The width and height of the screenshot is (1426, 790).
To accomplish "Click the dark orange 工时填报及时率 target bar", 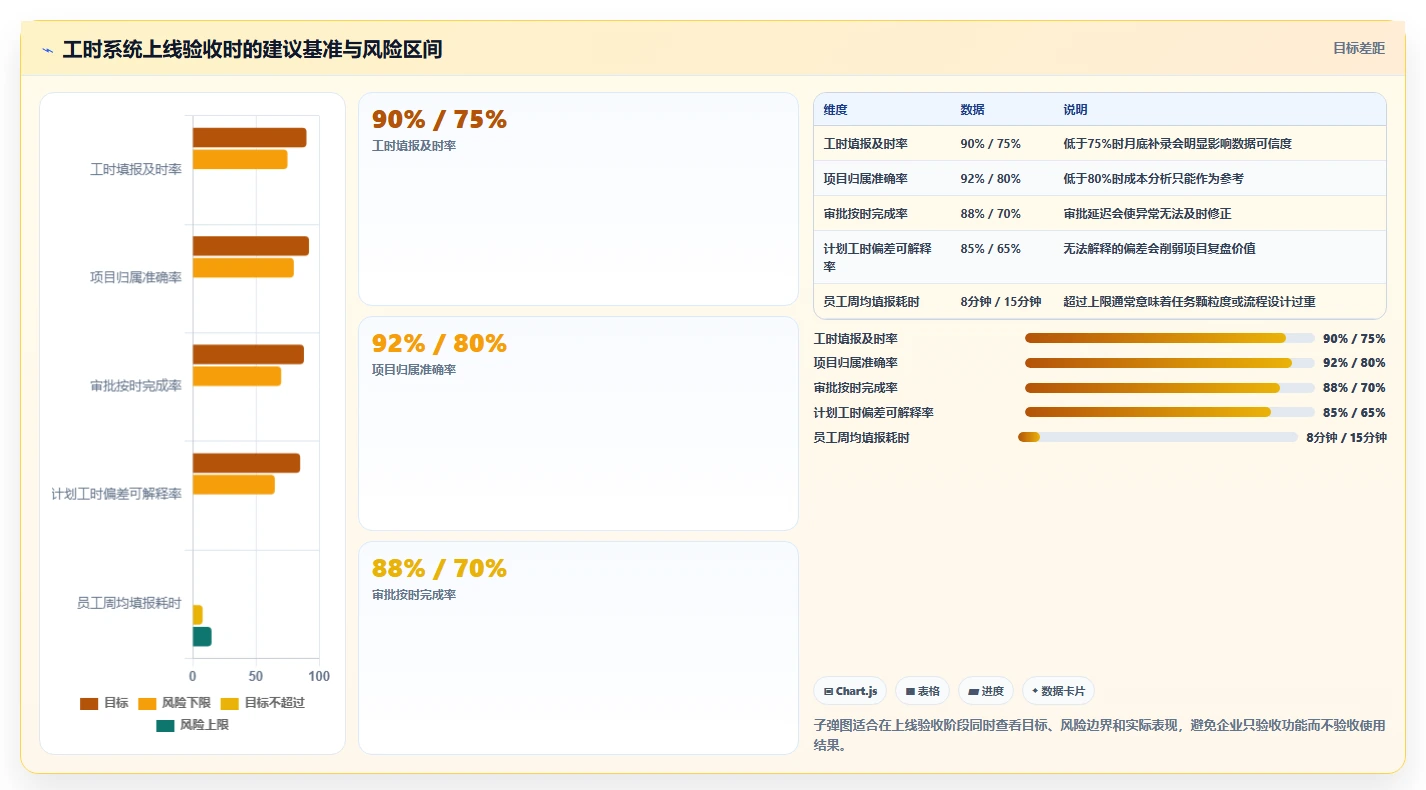I will (x=249, y=138).
